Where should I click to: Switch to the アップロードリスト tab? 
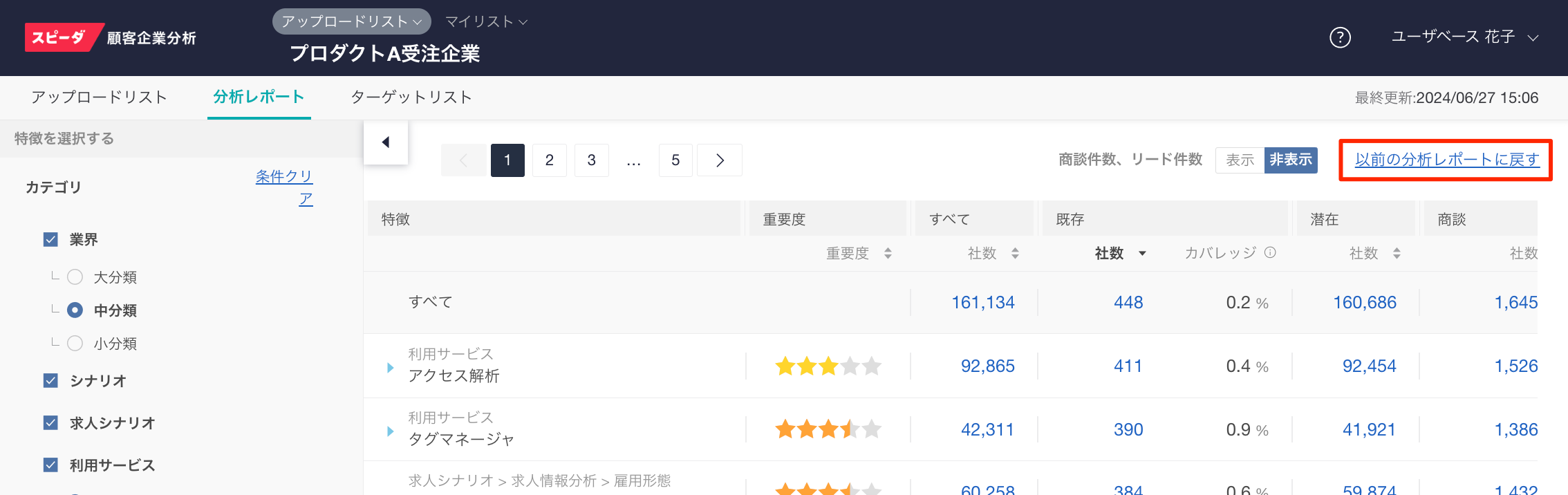click(x=99, y=97)
